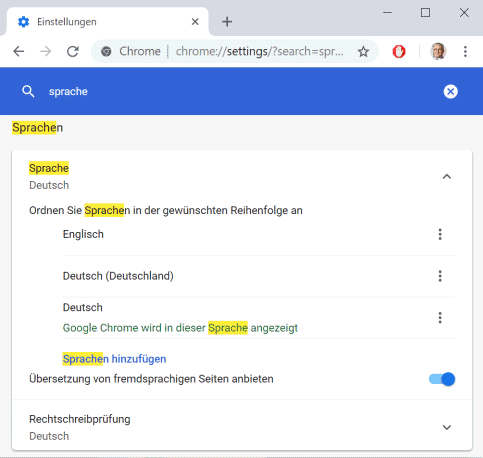Collapse the Sprache section chevron
Screen dimensions: 483x458
point(447,176)
